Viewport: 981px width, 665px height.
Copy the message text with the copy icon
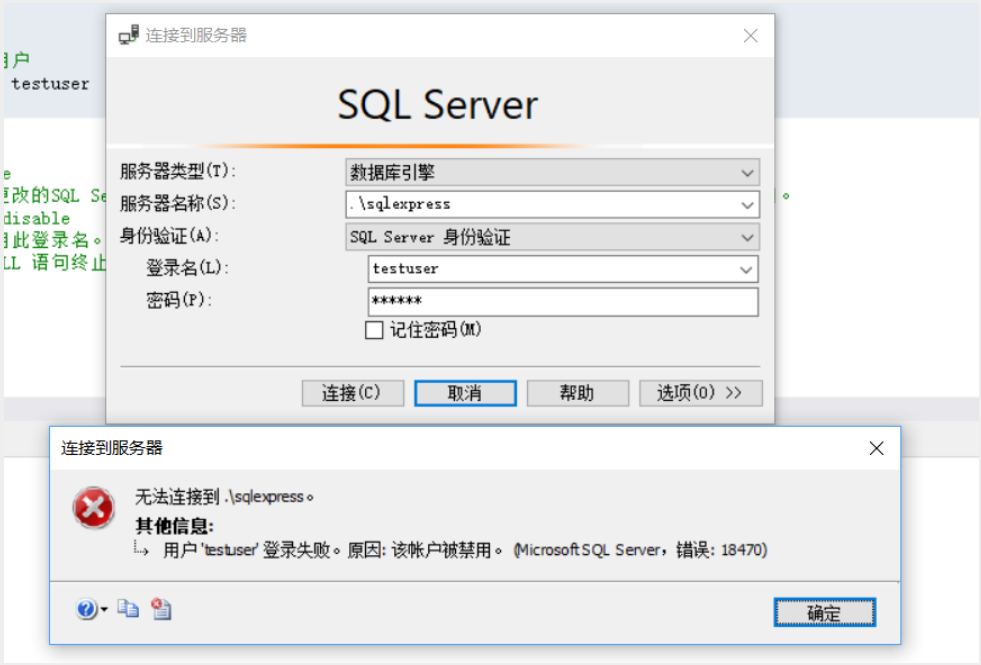(128, 609)
